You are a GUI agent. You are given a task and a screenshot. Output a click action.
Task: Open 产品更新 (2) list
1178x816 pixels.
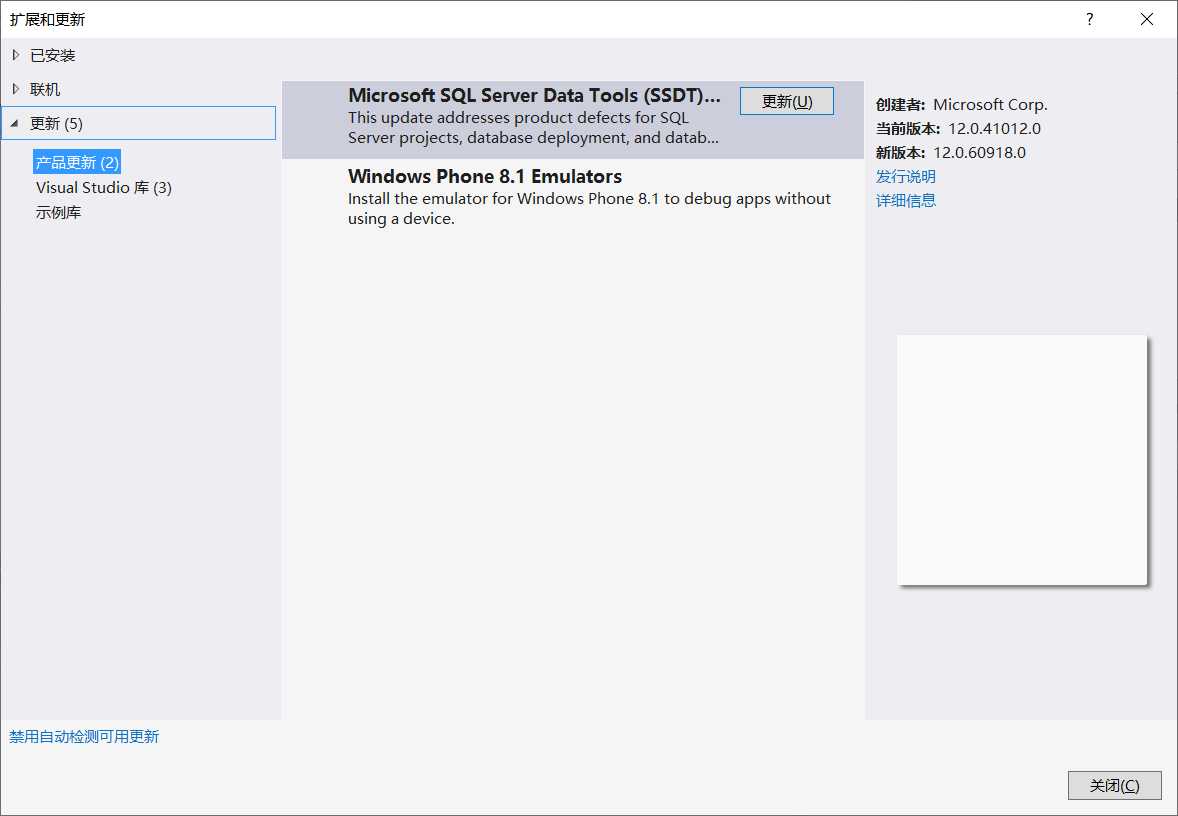77,162
